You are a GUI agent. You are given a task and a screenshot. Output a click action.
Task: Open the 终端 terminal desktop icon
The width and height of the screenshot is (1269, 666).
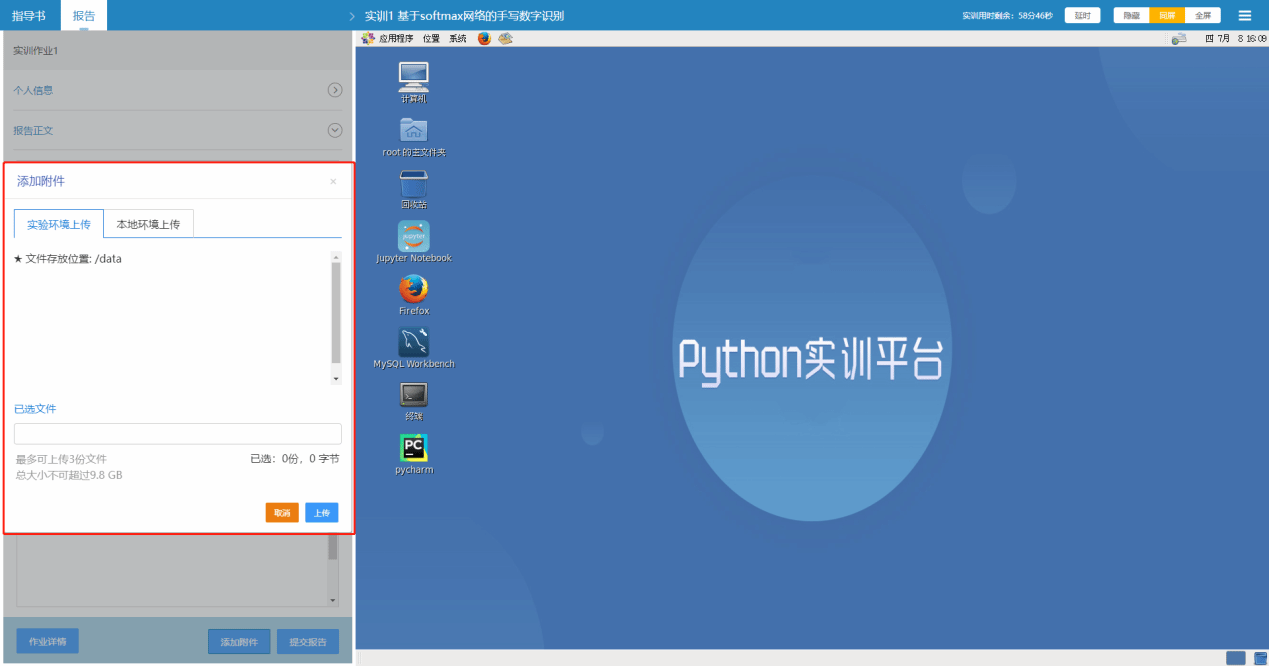[414, 396]
